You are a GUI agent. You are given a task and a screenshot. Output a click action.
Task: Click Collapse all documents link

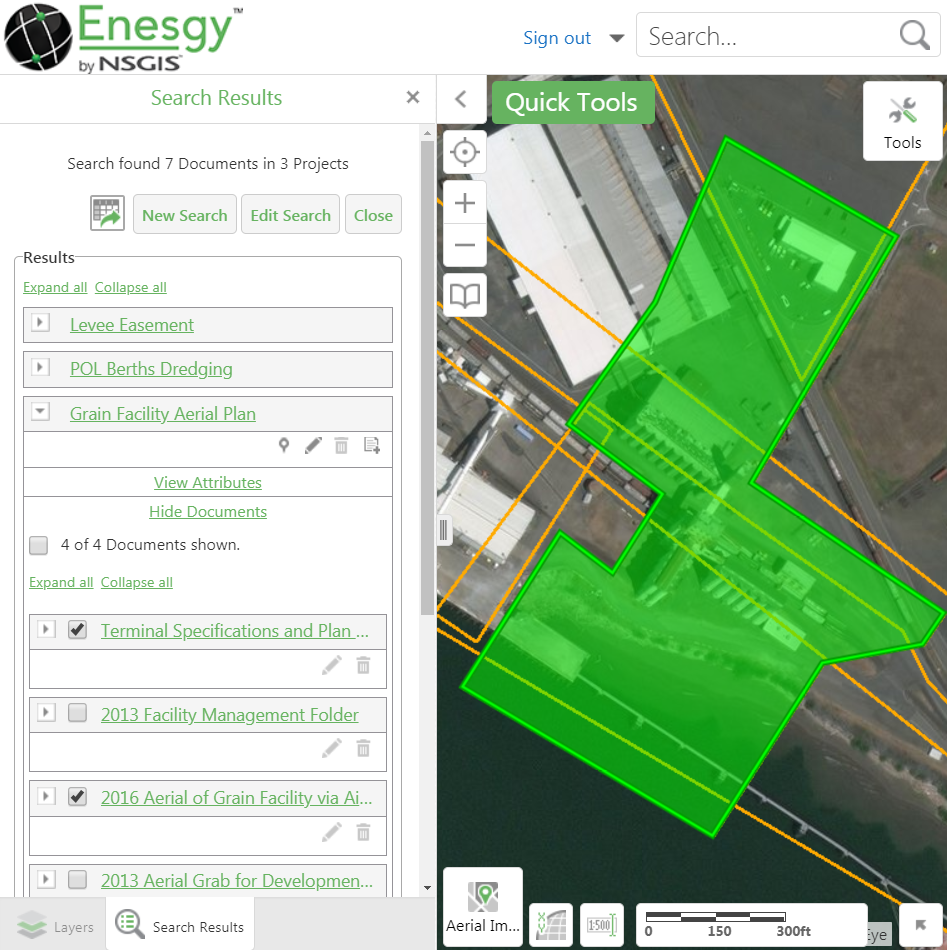pos(137,582)
